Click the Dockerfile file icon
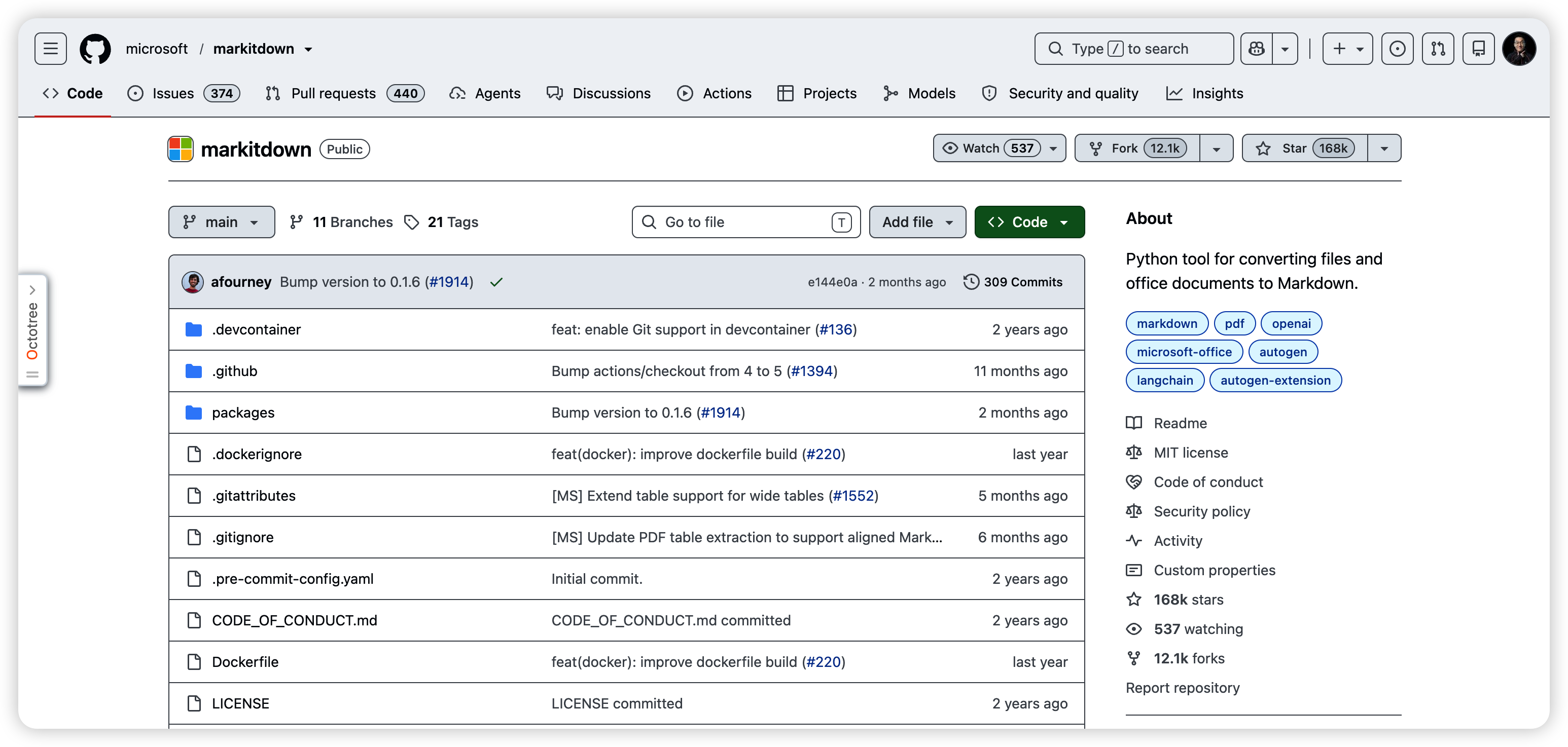 [194, 662]
